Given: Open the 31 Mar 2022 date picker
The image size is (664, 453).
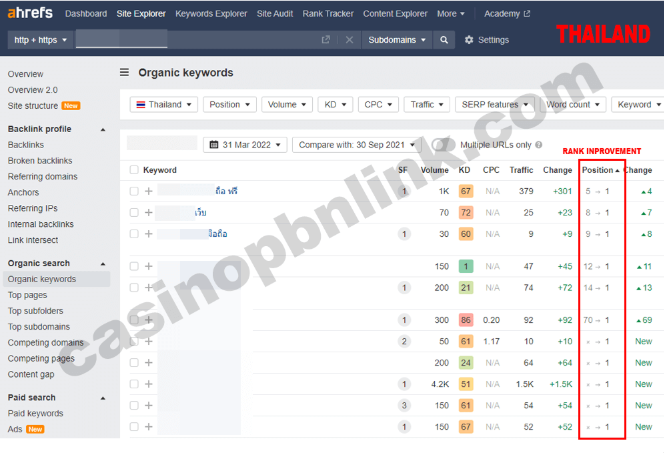Looking at the screenshot, I should [245, 145].
